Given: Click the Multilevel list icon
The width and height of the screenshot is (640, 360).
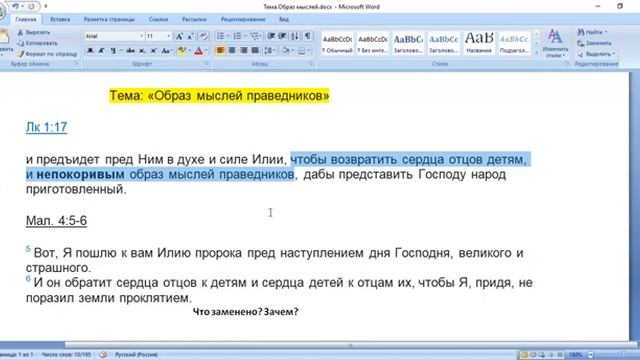Looking at the screenshot, I should (255, 37).
